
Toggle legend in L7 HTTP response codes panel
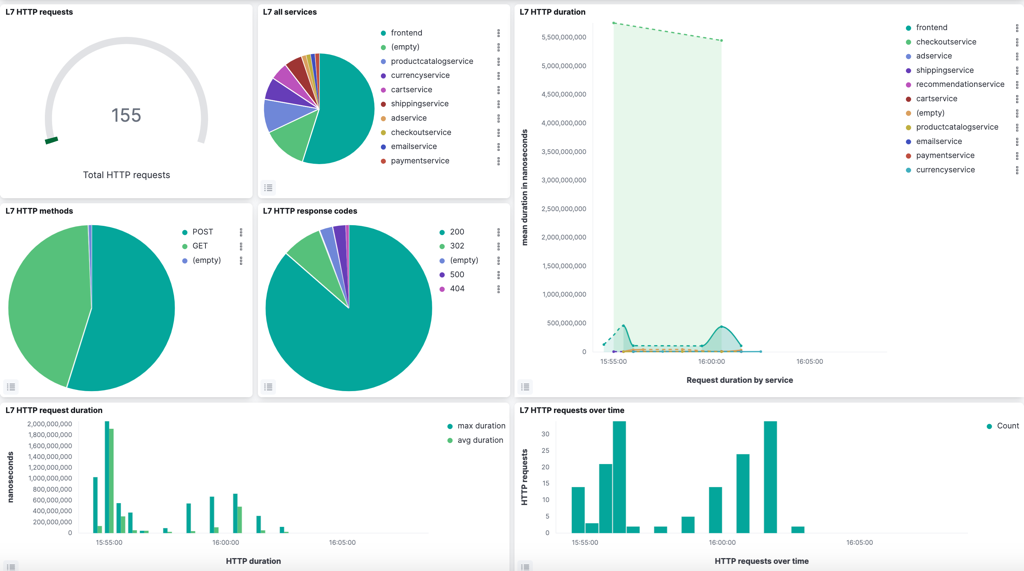pos(268,387)
